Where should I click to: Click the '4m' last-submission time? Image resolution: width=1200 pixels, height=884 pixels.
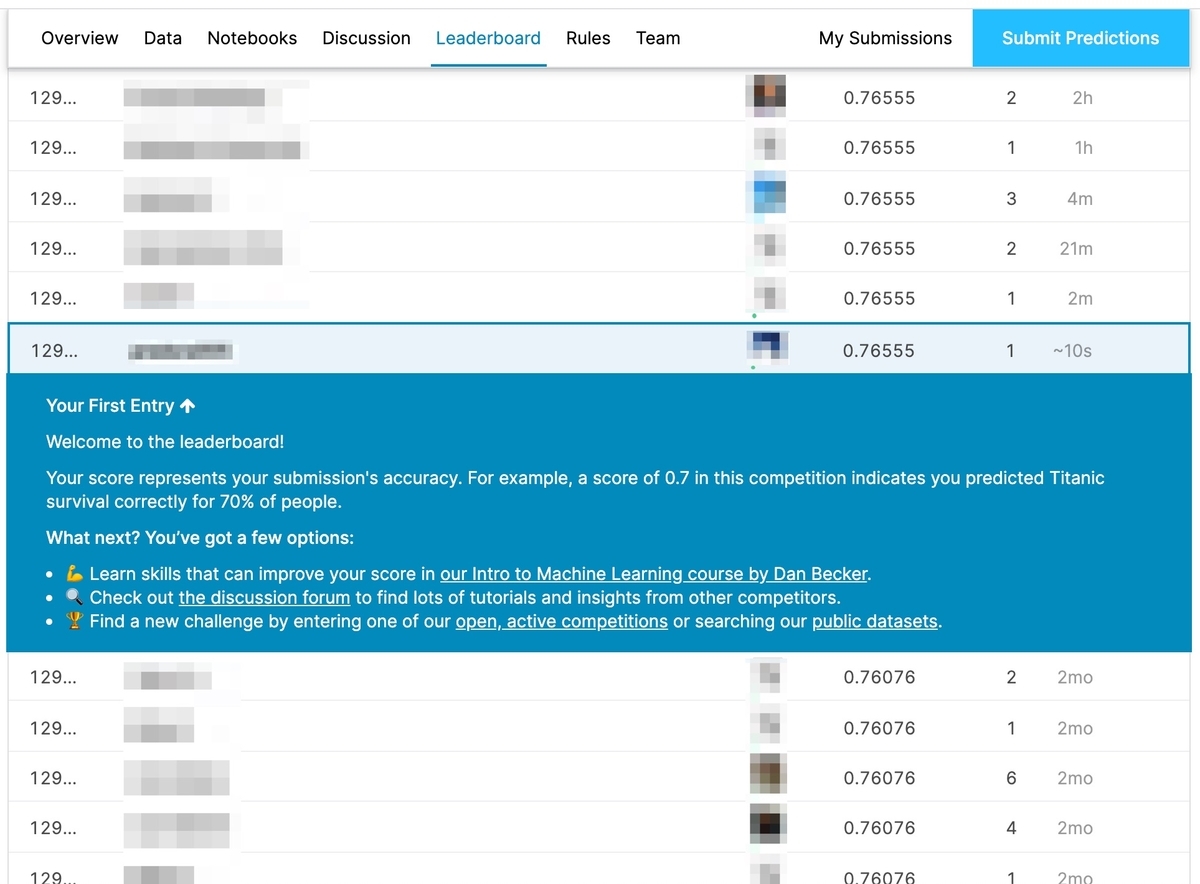(1079, 199)
